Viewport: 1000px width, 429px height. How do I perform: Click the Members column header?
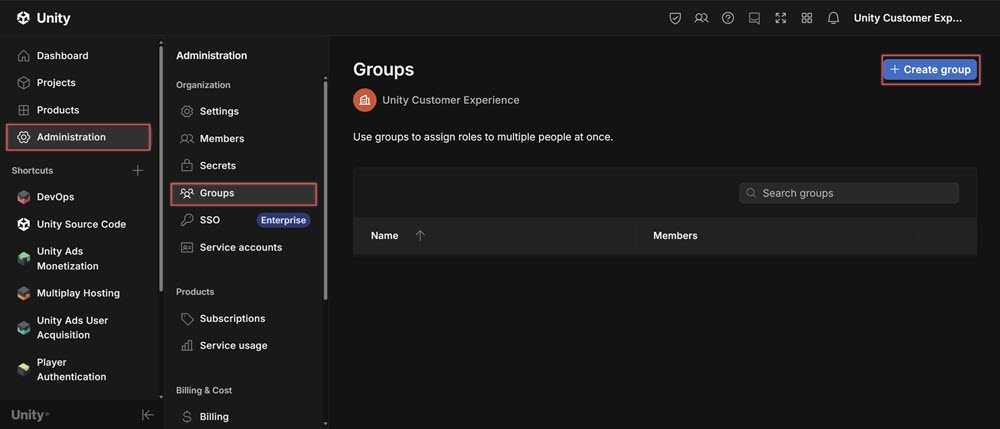click(675, 236)
